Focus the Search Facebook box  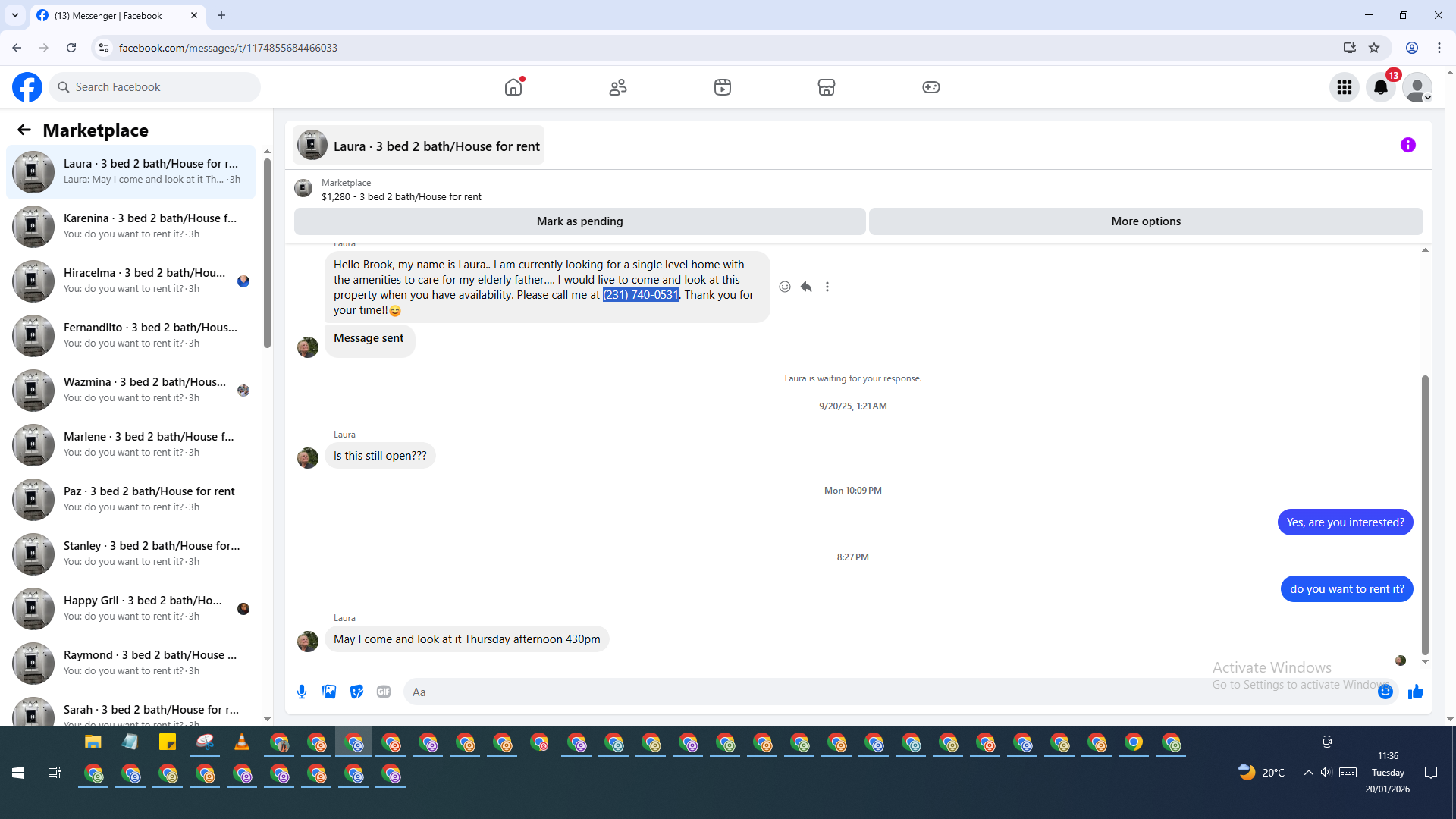[155, 87]
